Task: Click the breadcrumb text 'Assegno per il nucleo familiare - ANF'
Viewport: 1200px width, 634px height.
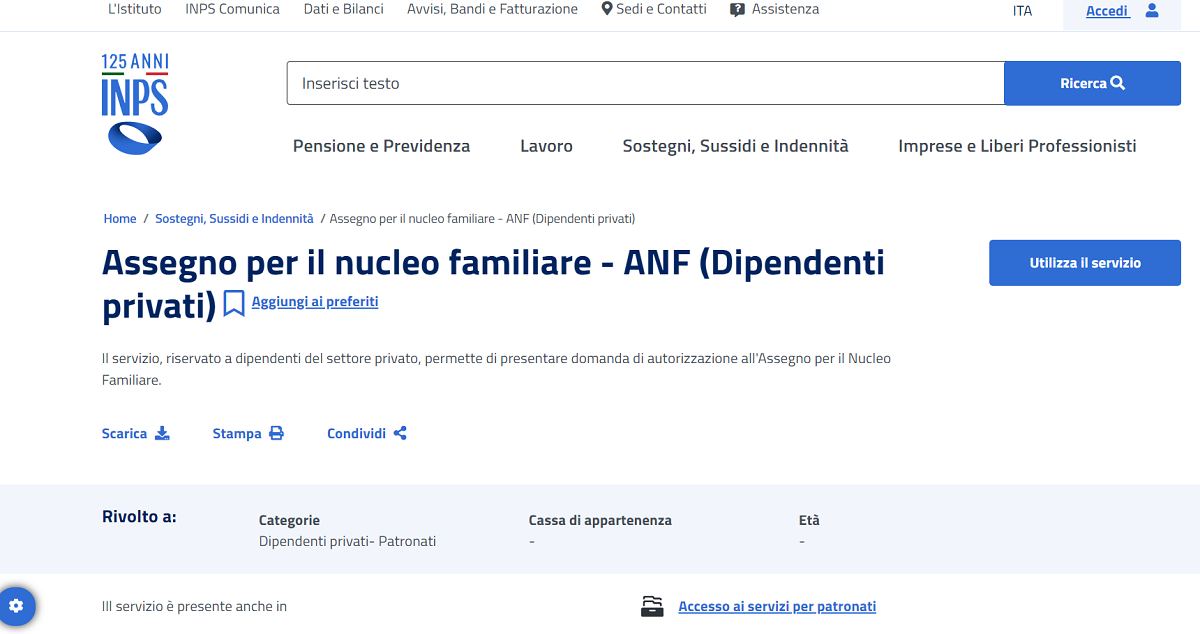Action: (482, 218)
